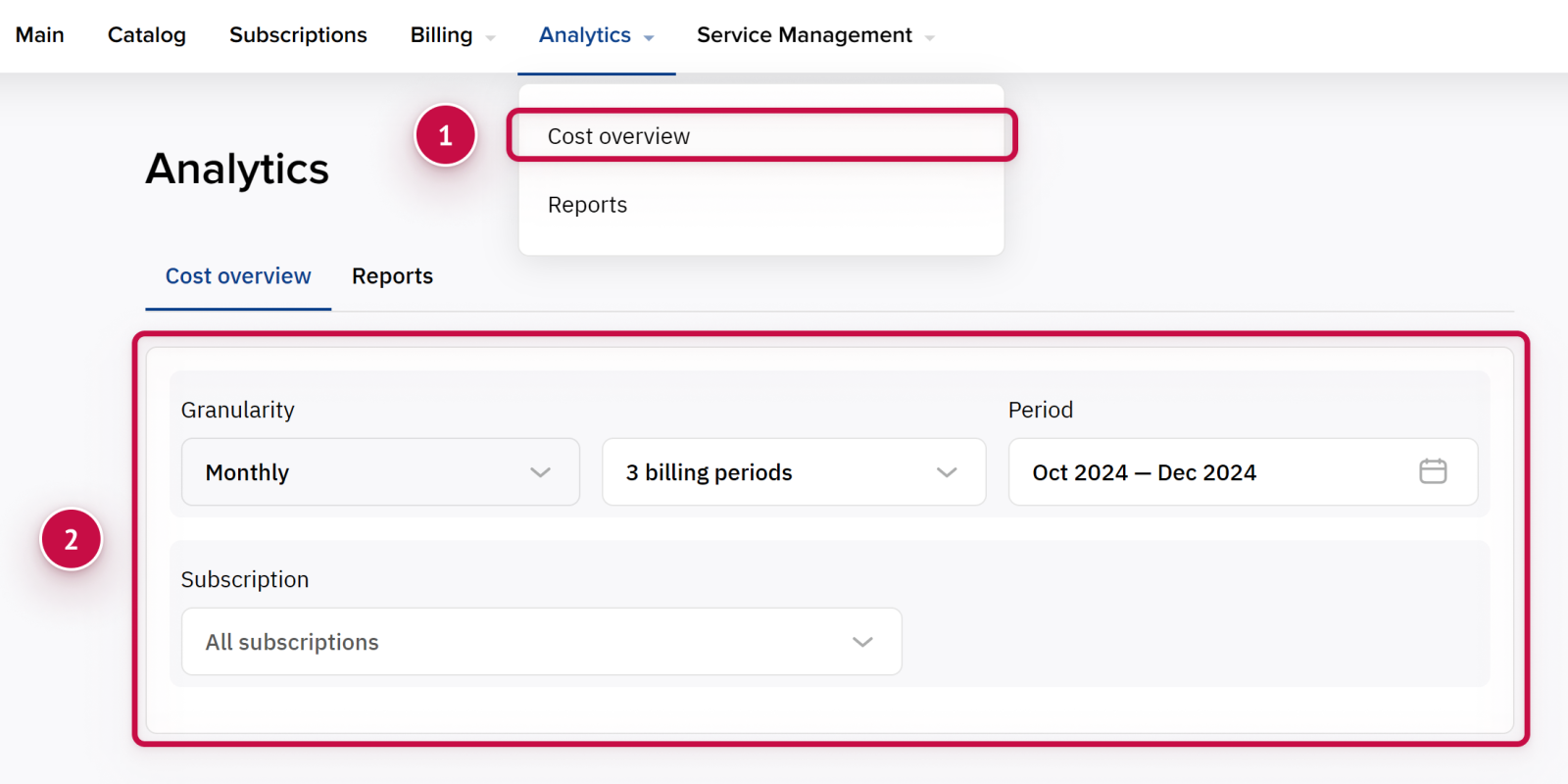Click the red number 1 badge

point(446,135)
